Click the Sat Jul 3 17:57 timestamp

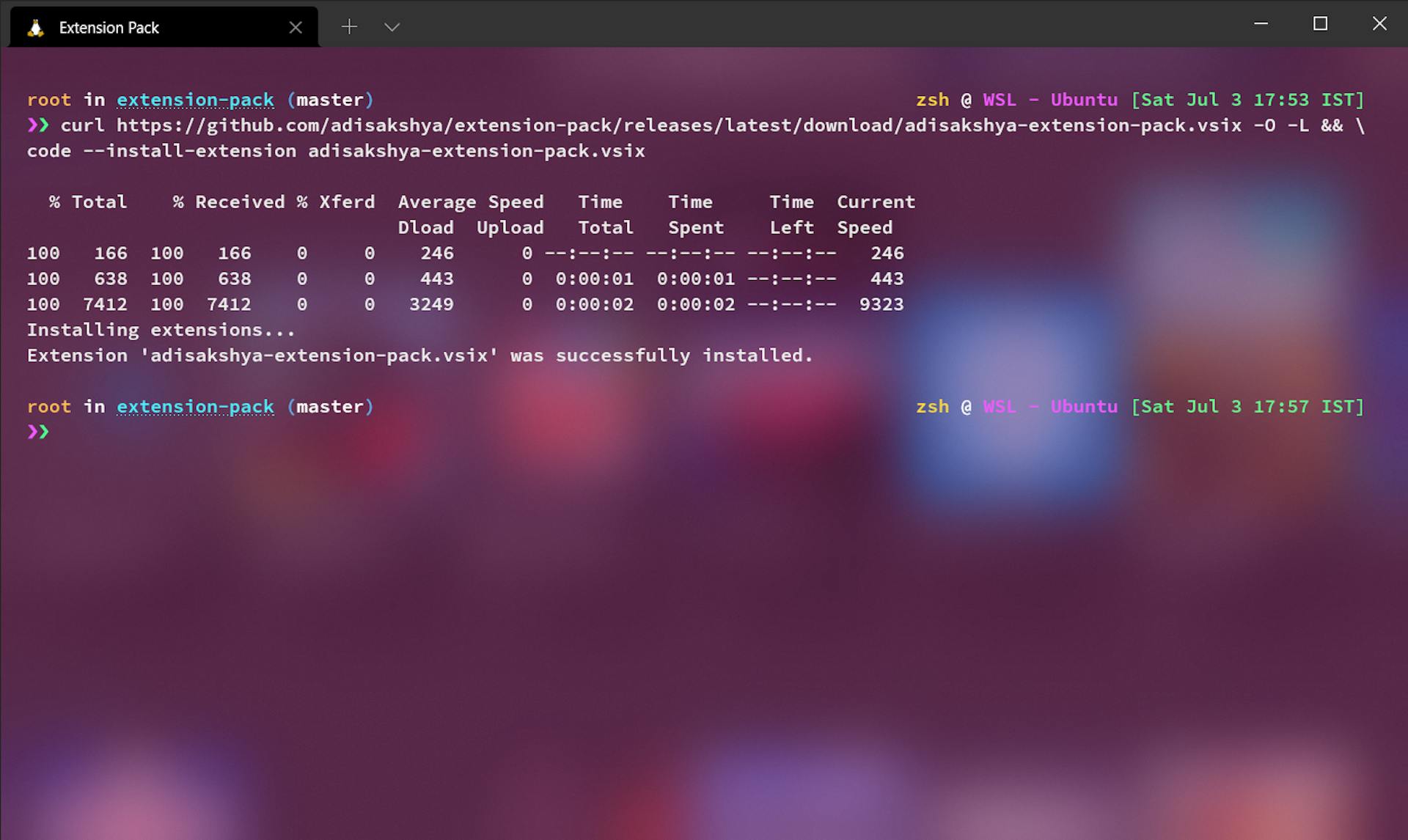coord(1247,406)
